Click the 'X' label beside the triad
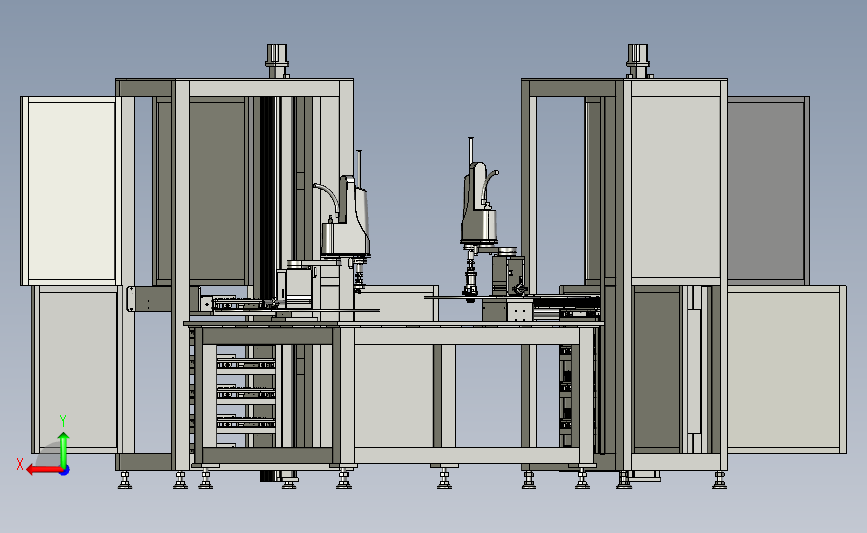 coord(20,464)
